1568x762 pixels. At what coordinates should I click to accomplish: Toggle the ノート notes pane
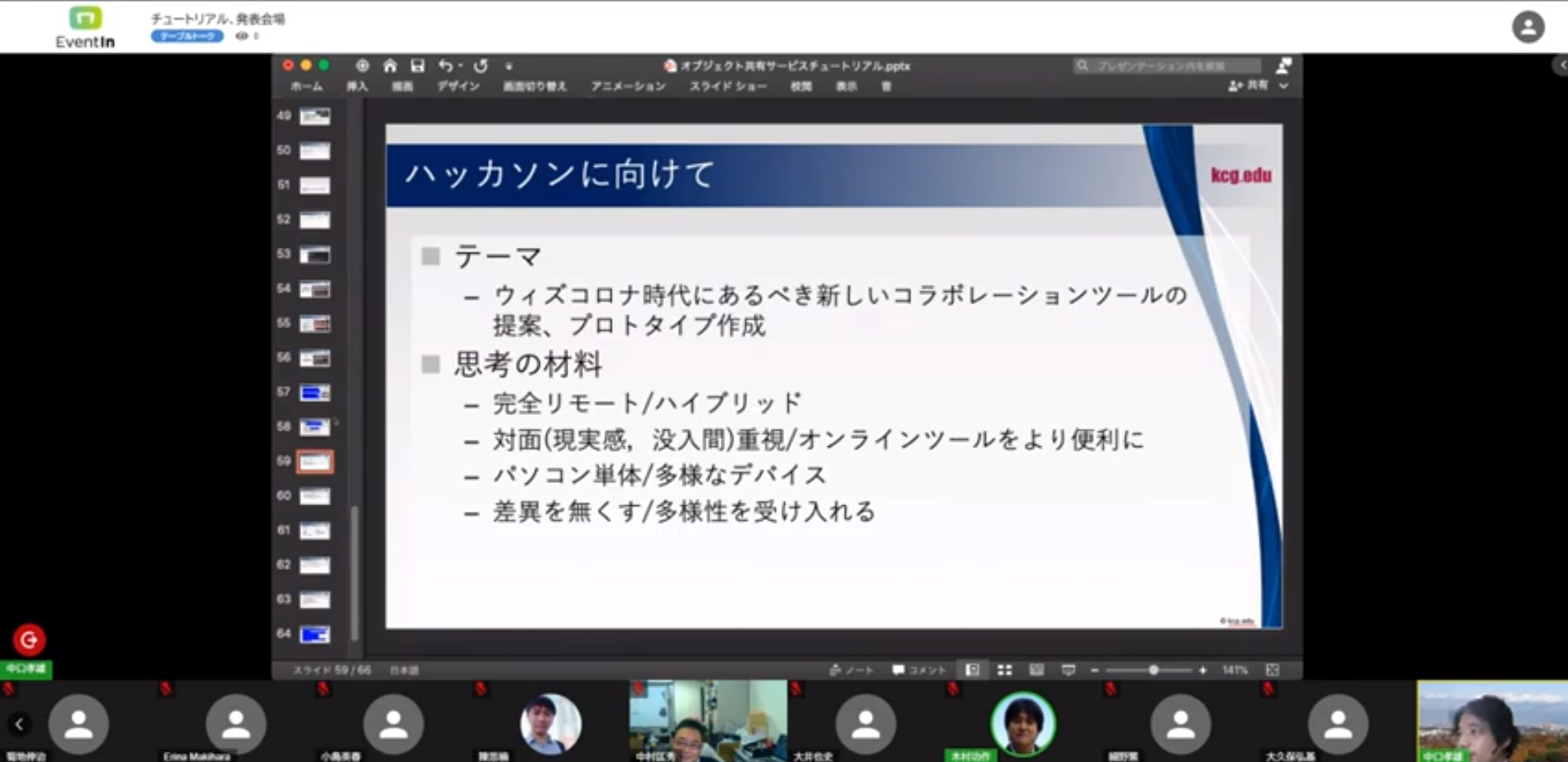tap(851, 670)
